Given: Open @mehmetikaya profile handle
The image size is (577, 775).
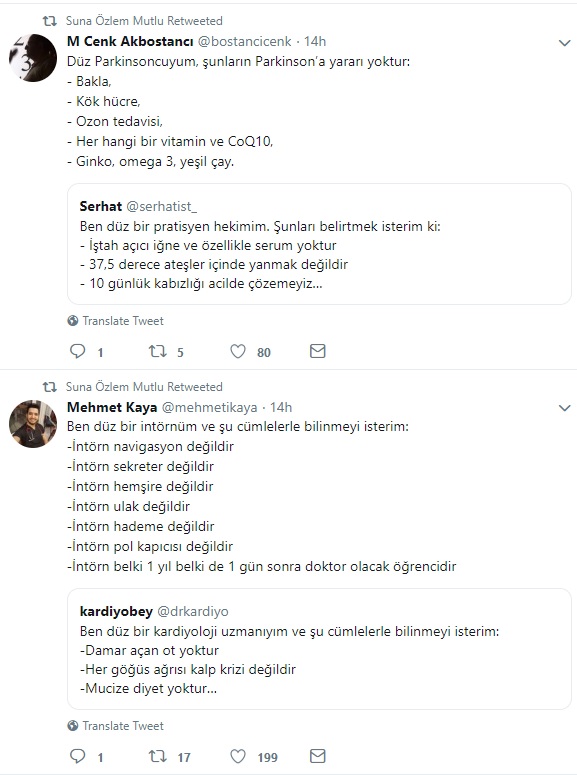Looking at the screenshot, I should (x=210, y=407).
